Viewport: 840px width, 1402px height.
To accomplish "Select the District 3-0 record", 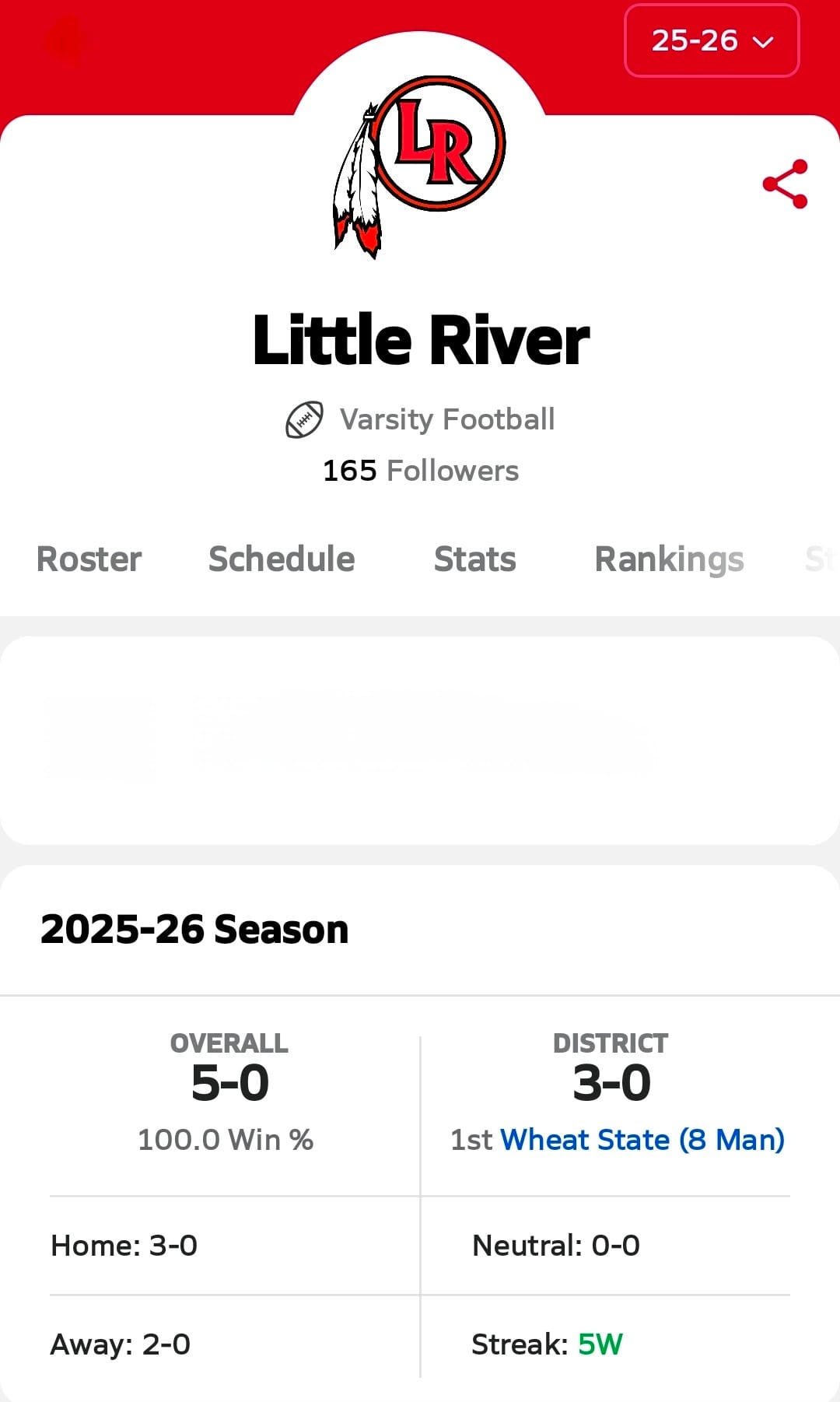I will (x=611, y=1082).
